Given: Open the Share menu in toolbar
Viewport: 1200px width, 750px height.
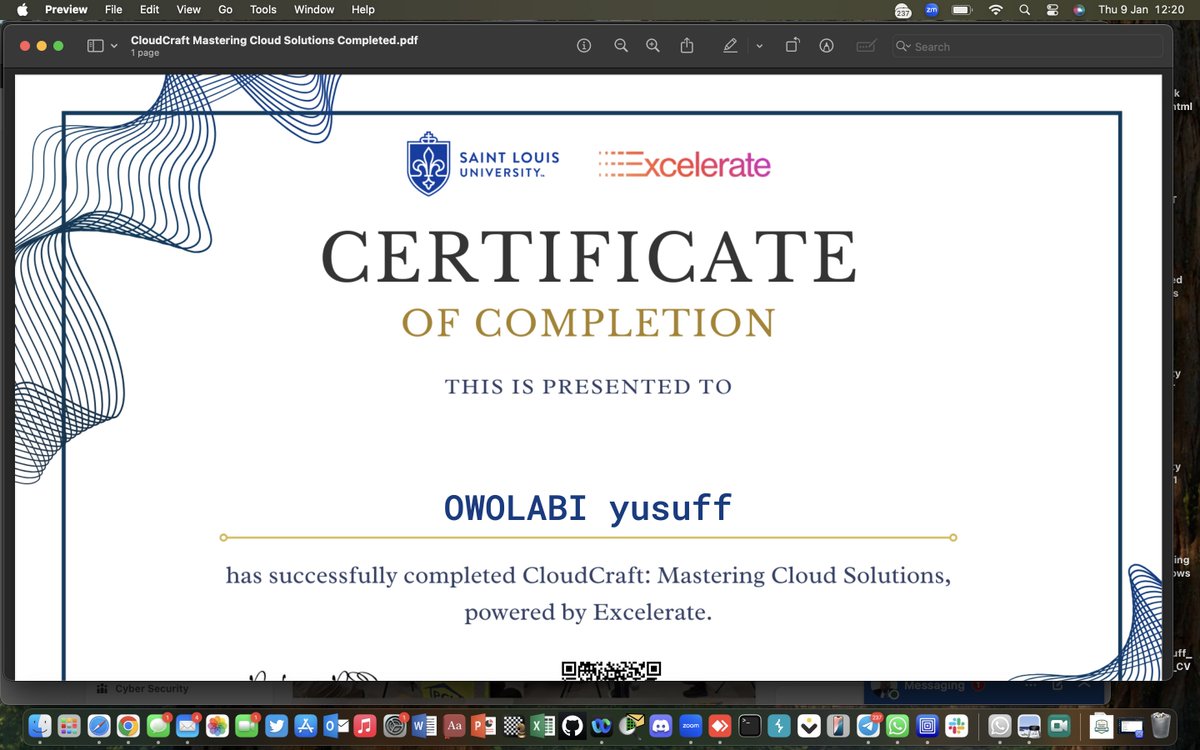Looking at the screenshot, I should 687,46.
